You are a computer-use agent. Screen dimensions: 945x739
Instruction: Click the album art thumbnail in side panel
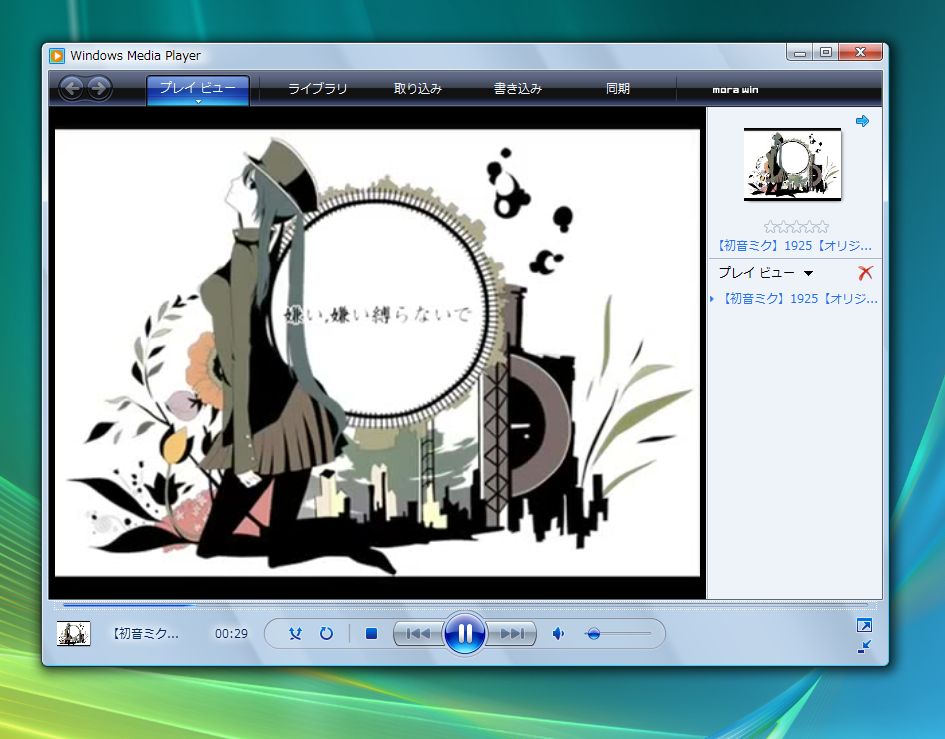[792, 164]
